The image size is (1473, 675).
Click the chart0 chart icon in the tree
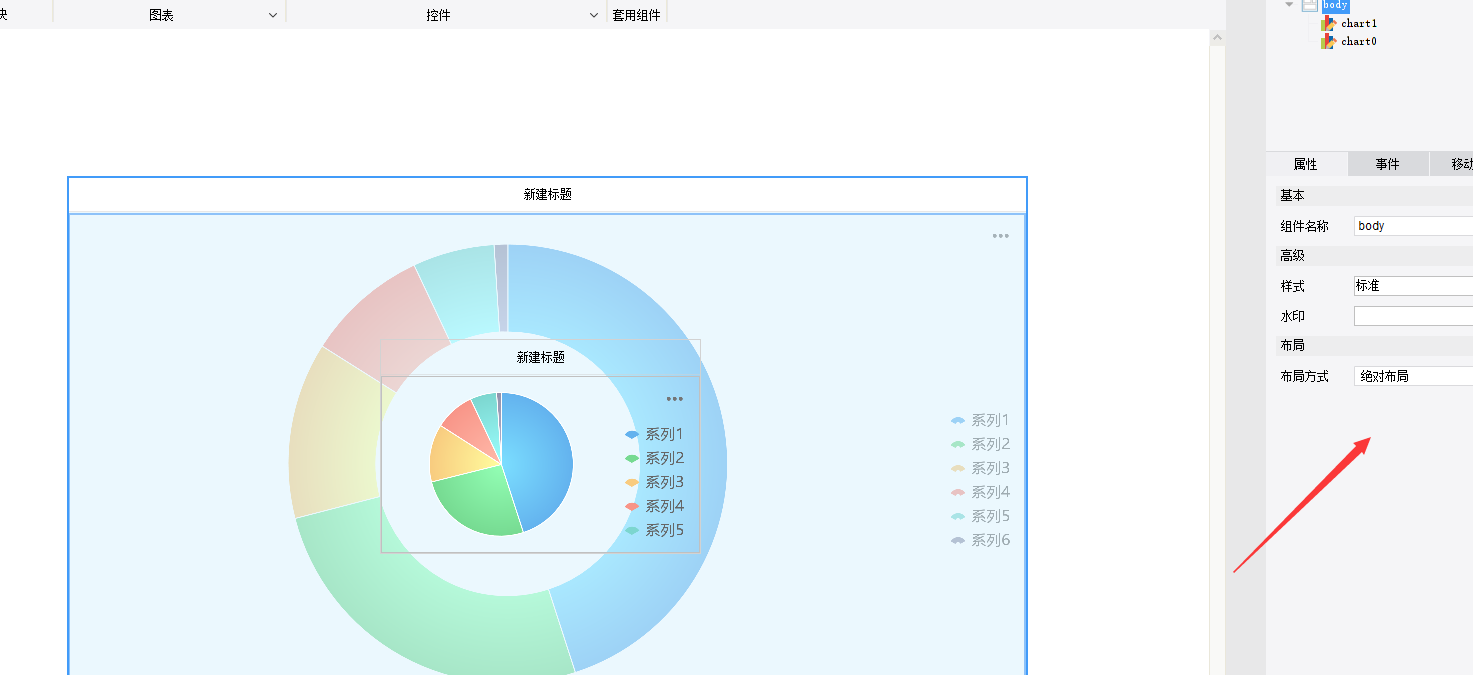click(1328, 41)
